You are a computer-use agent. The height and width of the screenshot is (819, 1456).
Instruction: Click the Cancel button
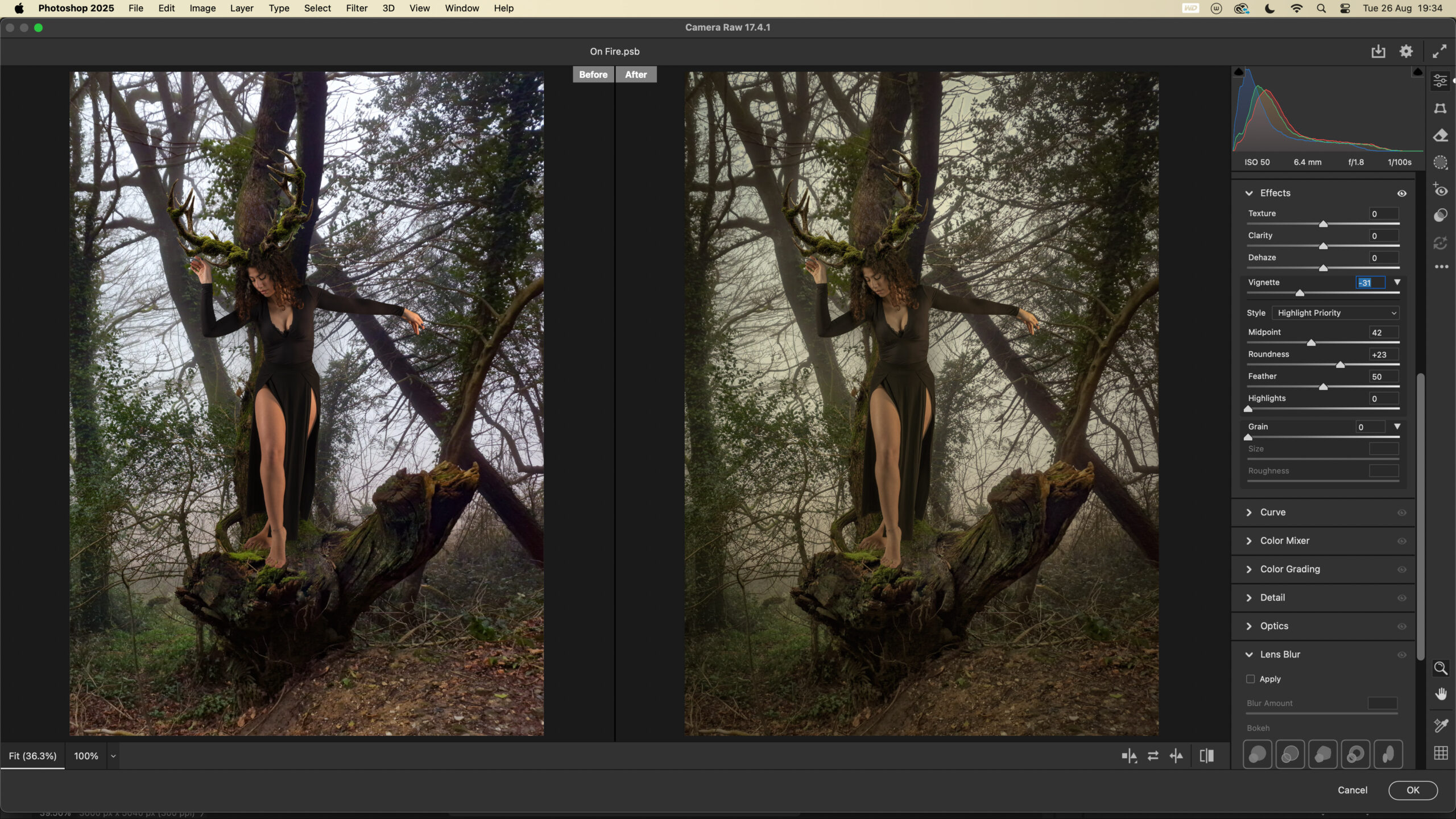pyautogui.click(x=1352, y=790)
